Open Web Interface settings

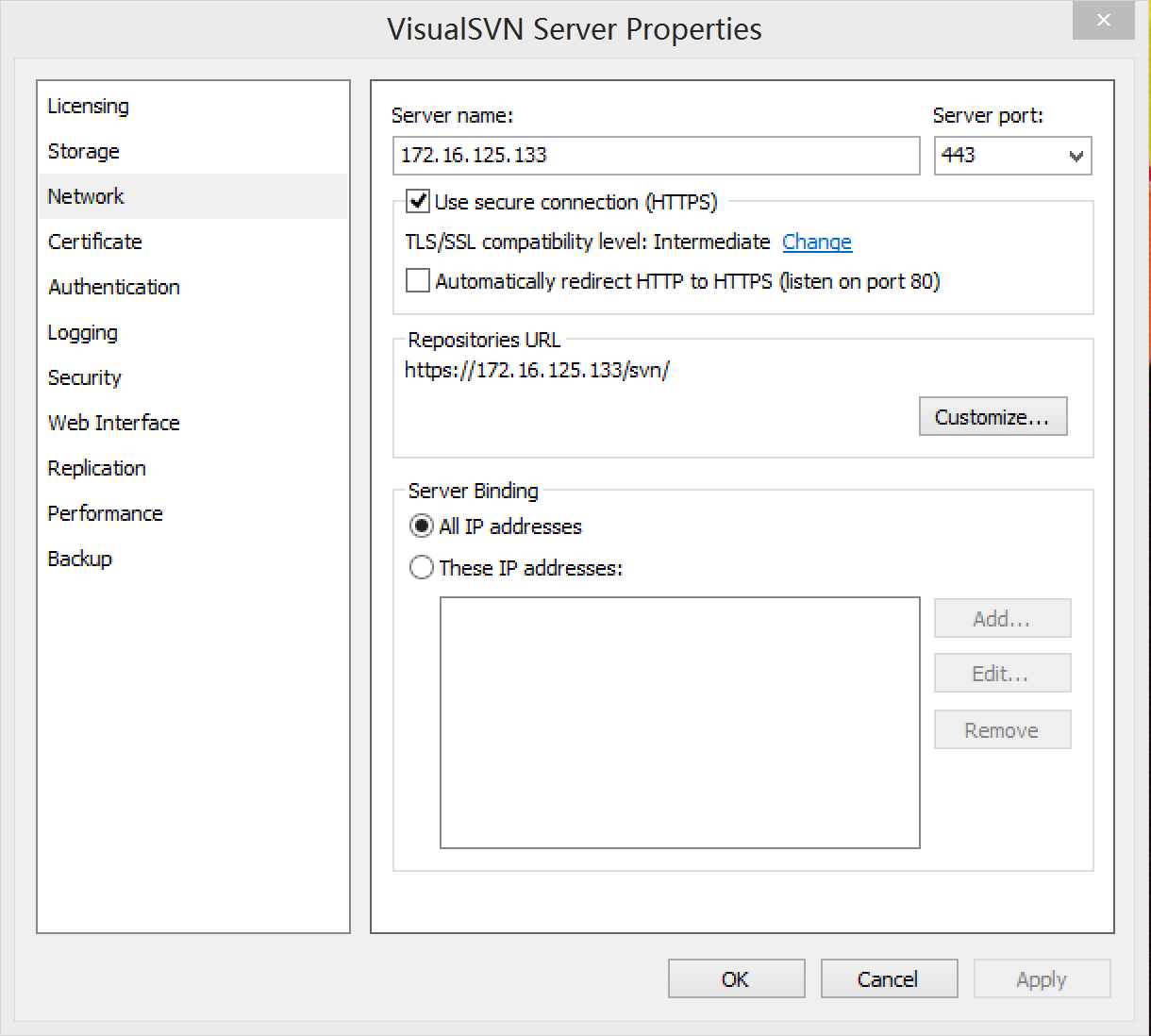(x=114, y=423)
